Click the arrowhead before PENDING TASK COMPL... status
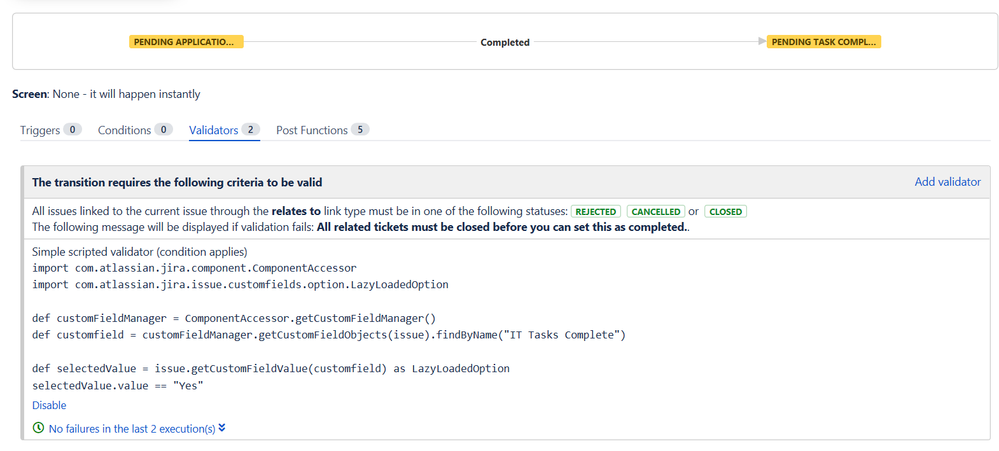Image resolution: width=999 pixels, height=451 pixels. pyautogui.click(x=762, y=42)
